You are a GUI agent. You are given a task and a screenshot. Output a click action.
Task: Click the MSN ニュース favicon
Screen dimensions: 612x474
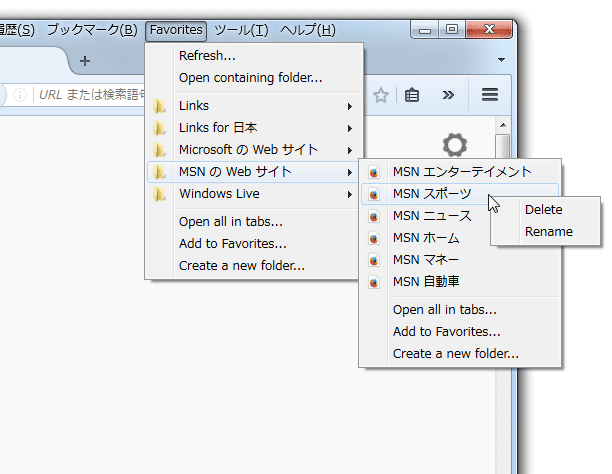(374, 216)
